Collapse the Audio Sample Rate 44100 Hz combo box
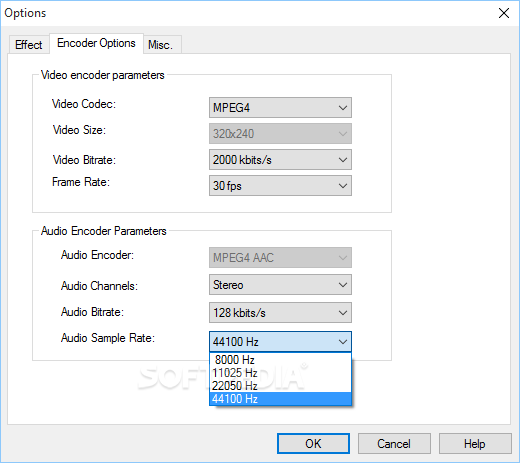This screenshot has width=520, height=463. tap(280, 341)
